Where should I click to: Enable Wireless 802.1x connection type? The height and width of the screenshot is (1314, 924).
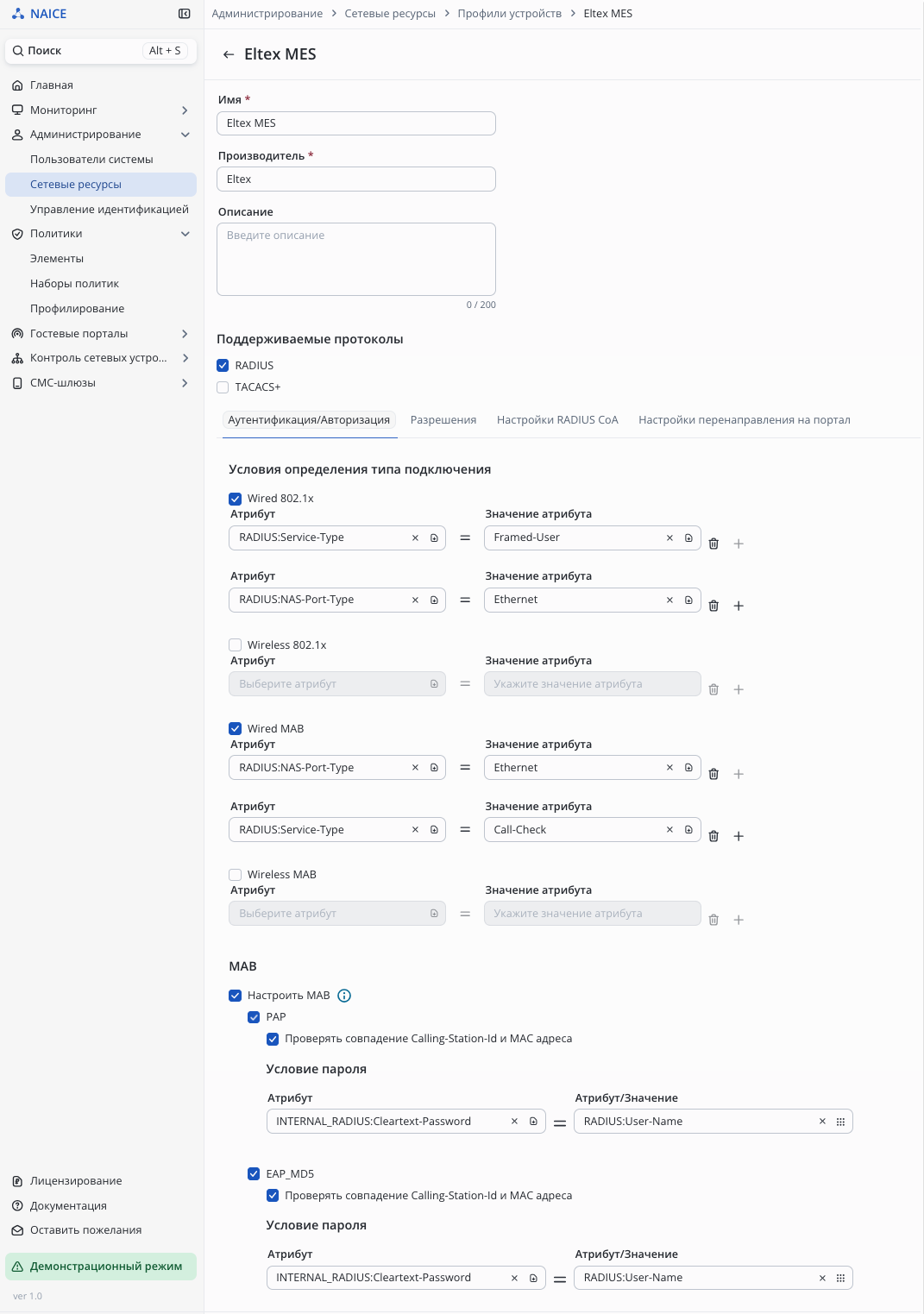(x=235, y=645)
